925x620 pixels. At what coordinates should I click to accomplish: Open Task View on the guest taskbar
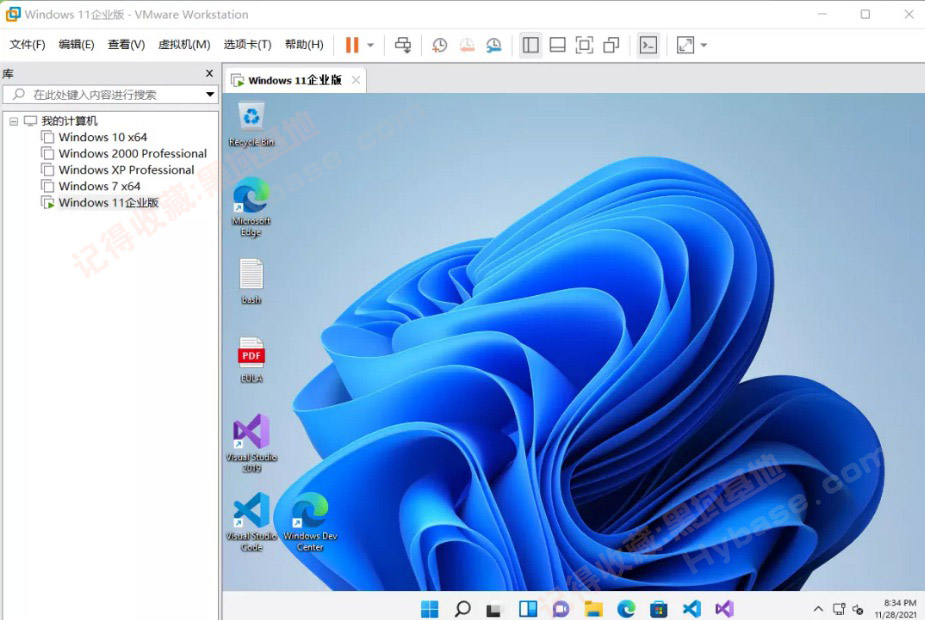pos(494,608)
